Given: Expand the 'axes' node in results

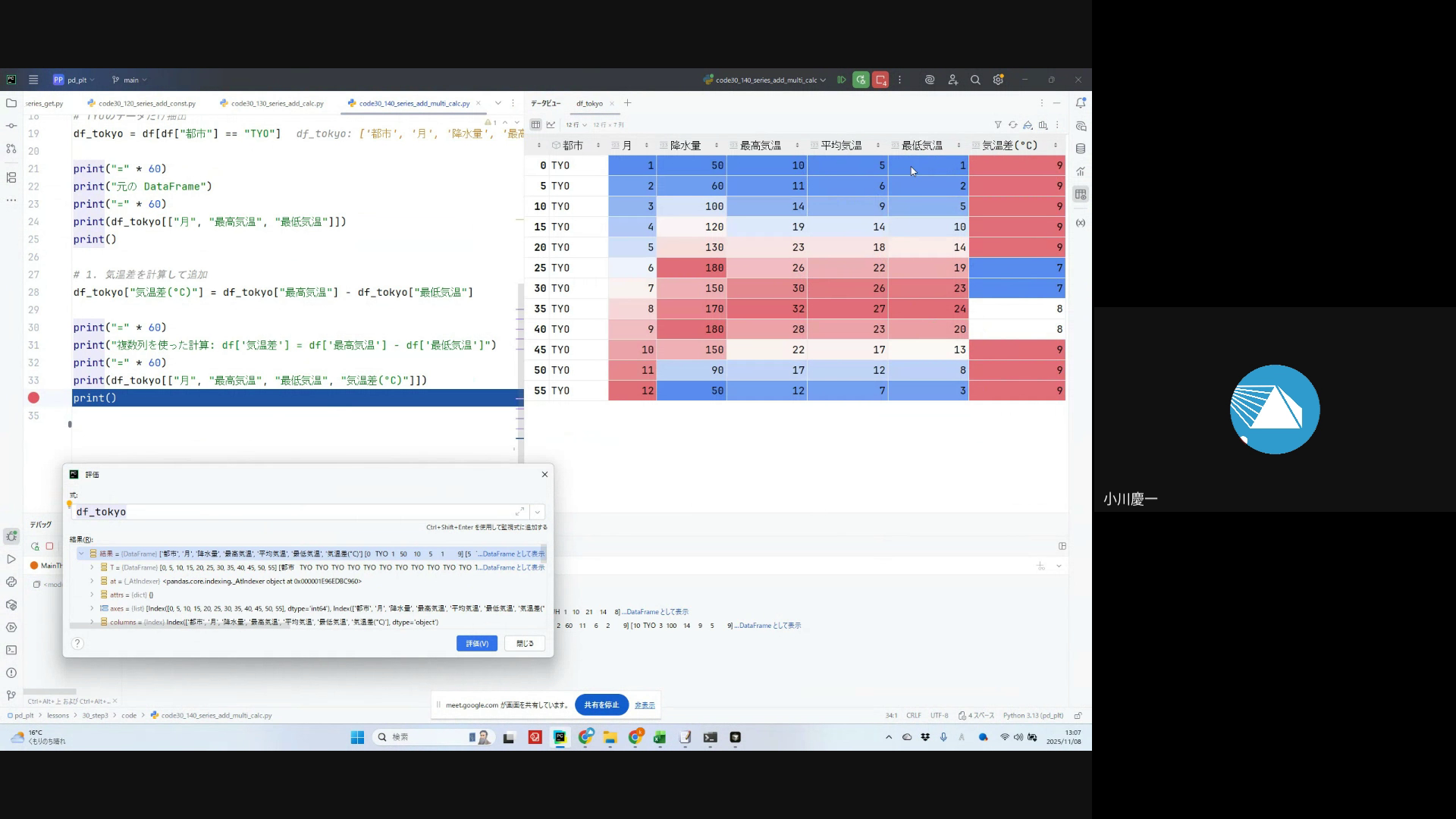Looking at the screenshot, I should pyautogui.click(x=93, y=608).
